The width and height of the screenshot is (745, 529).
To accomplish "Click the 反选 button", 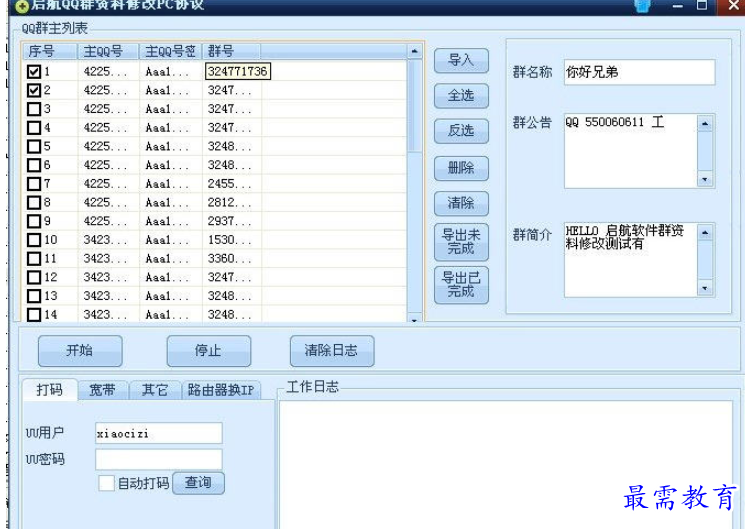I will [461, 131].
